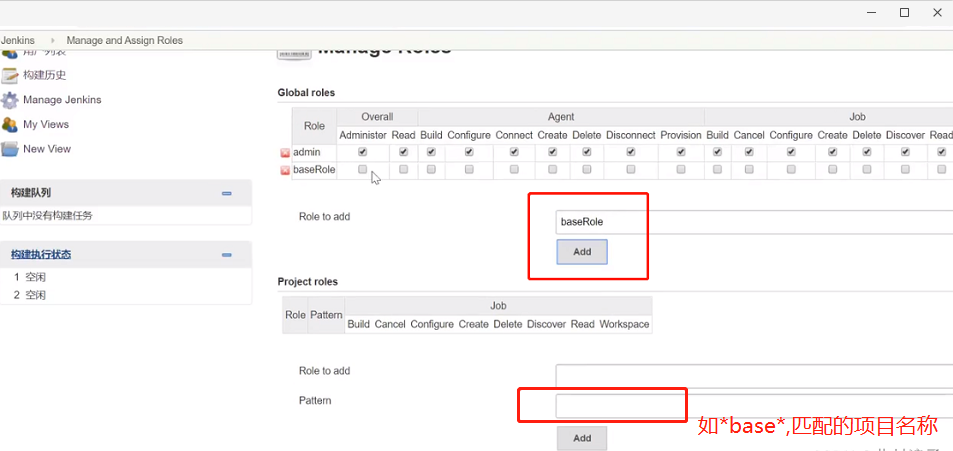Screen dimensions: 953x451
Task: Enable baseRole Agent Connect checkbox
Action: pyautogui.click(x=514, y=170)
